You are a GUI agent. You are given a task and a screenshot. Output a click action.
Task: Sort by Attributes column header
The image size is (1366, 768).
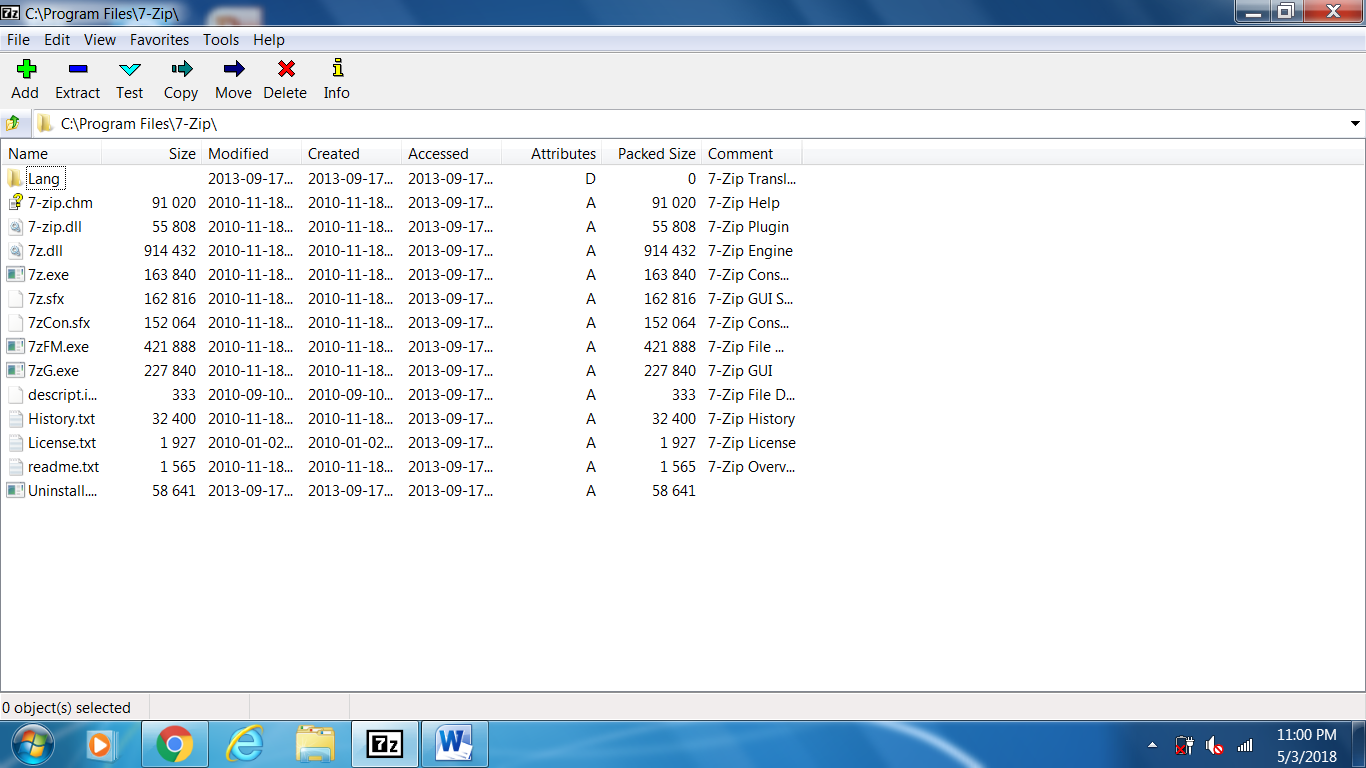coord(552,154)
